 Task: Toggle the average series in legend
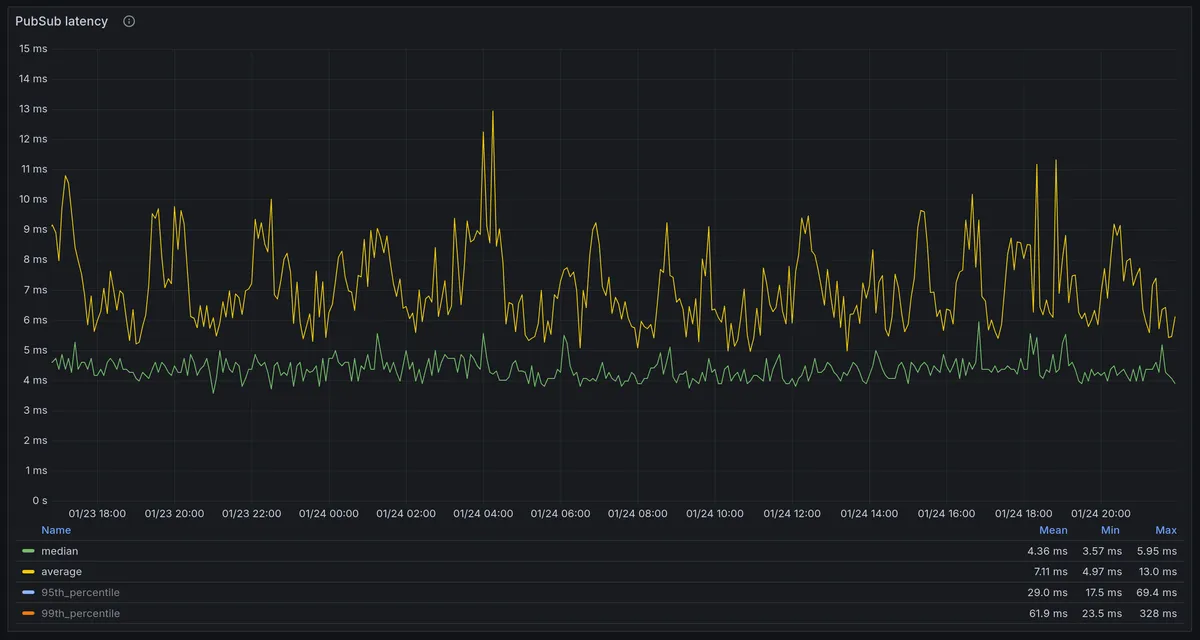[62, 572]
